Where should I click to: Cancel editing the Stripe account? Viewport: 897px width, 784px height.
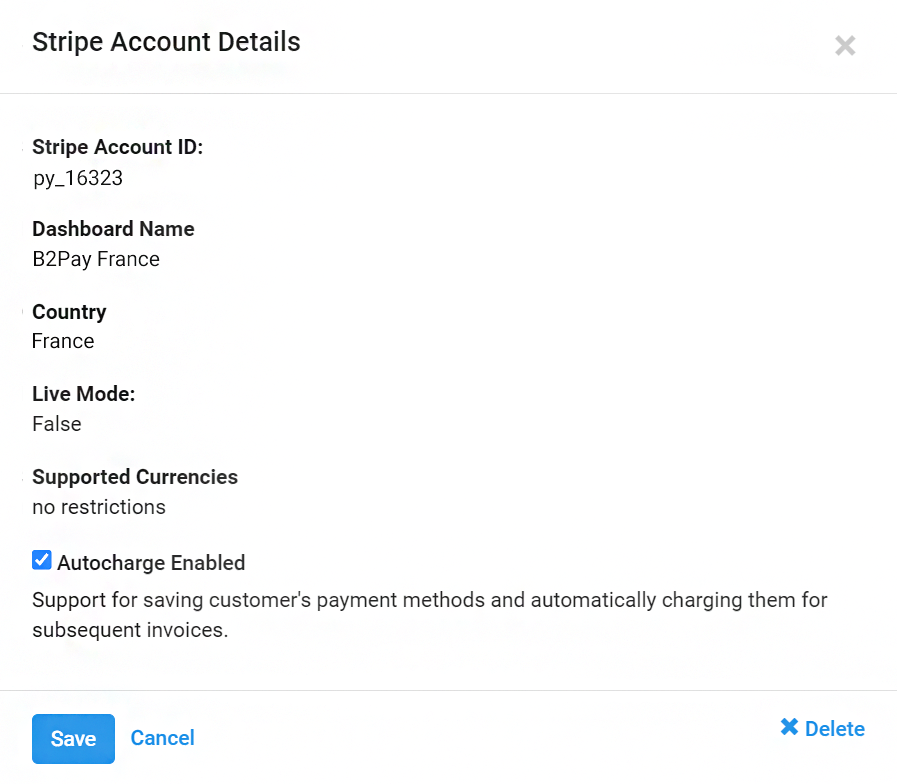click(x=162, y=738)
